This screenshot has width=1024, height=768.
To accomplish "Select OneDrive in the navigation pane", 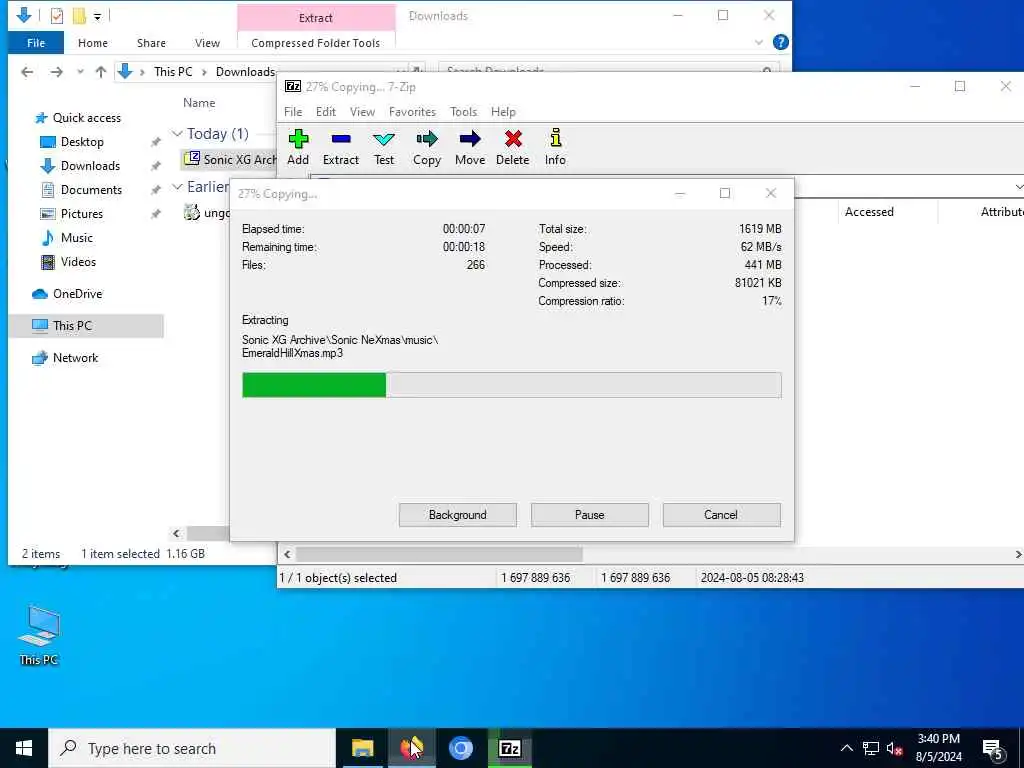I will 77,294.
